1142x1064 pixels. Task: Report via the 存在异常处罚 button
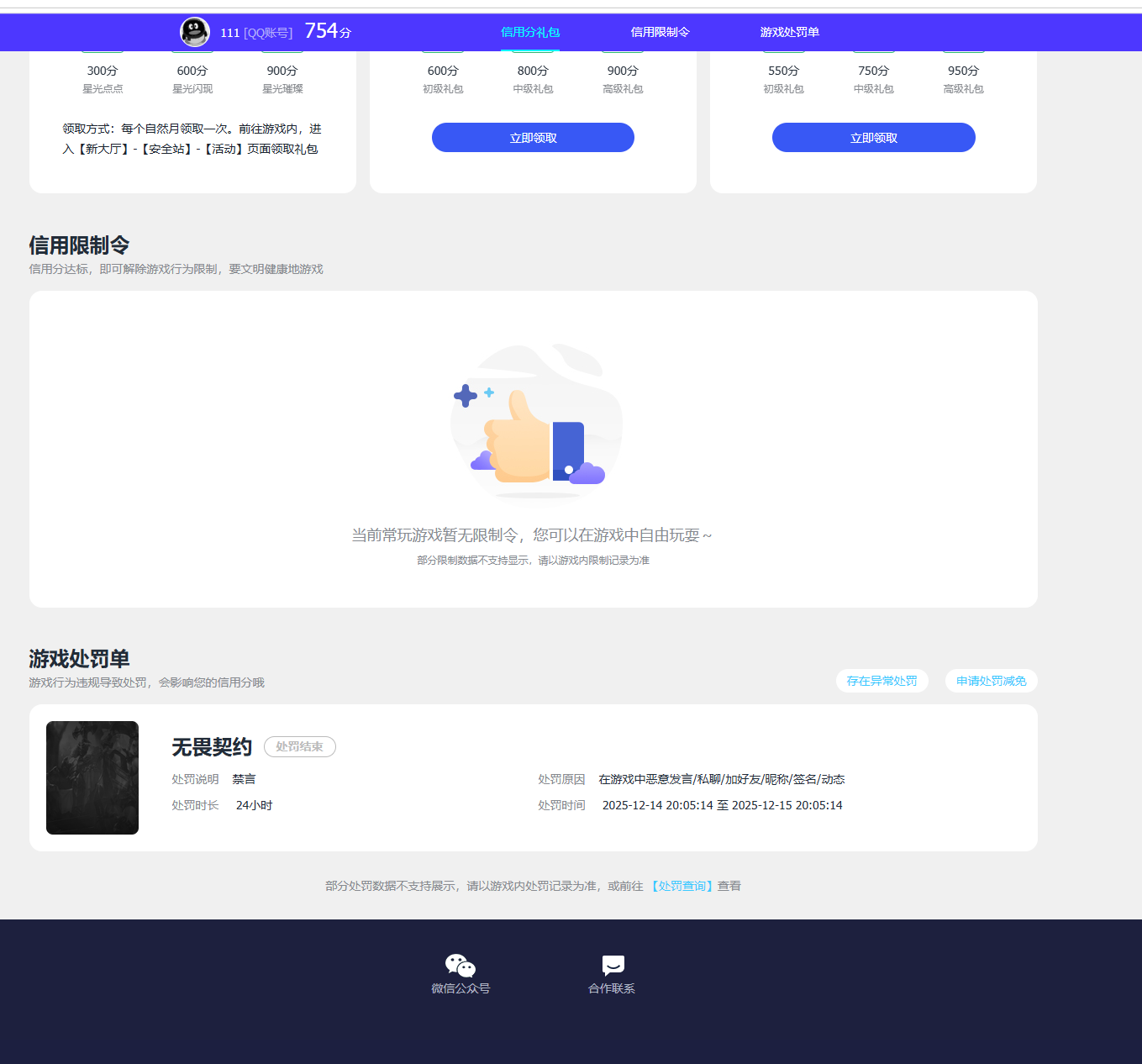(882, 681)
